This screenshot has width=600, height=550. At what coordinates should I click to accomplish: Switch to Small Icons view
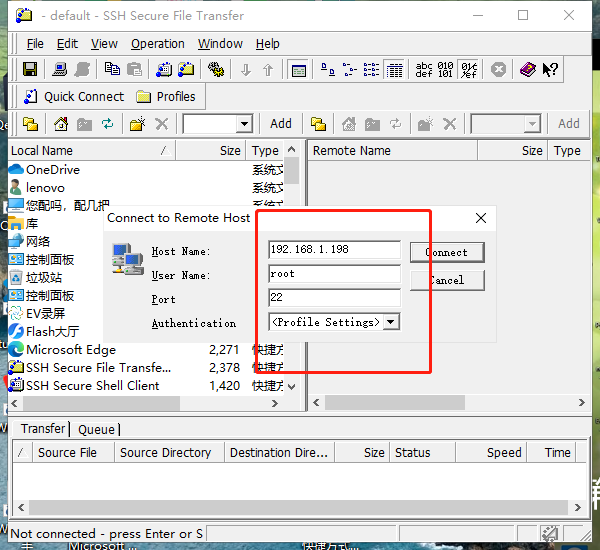coord(349,70)
